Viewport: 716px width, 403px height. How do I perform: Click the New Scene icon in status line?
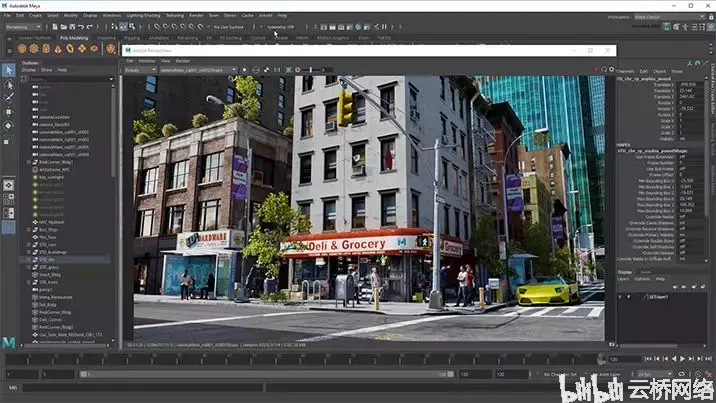[55, 27]
